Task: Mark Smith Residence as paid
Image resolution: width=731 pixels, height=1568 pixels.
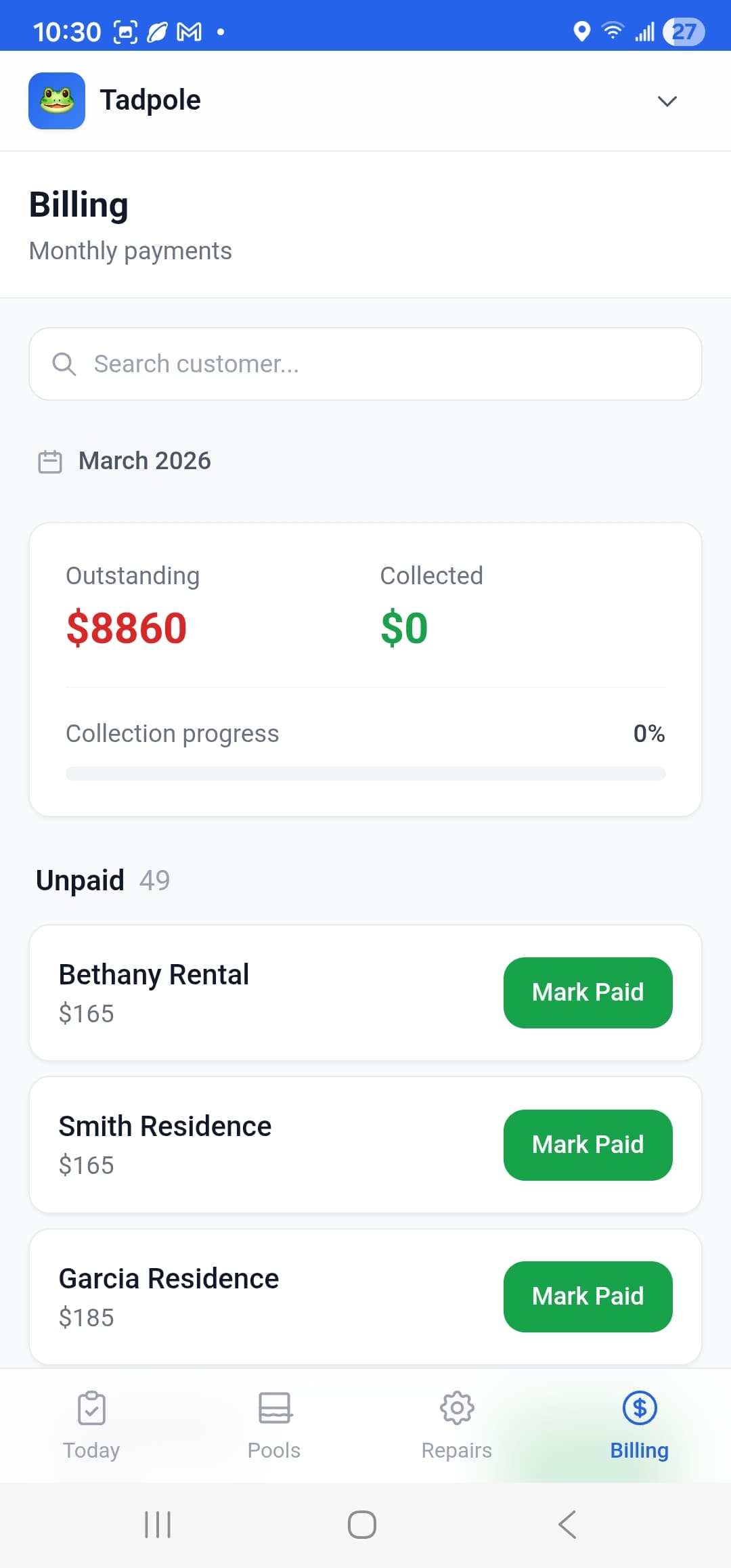Action: 588,1145
